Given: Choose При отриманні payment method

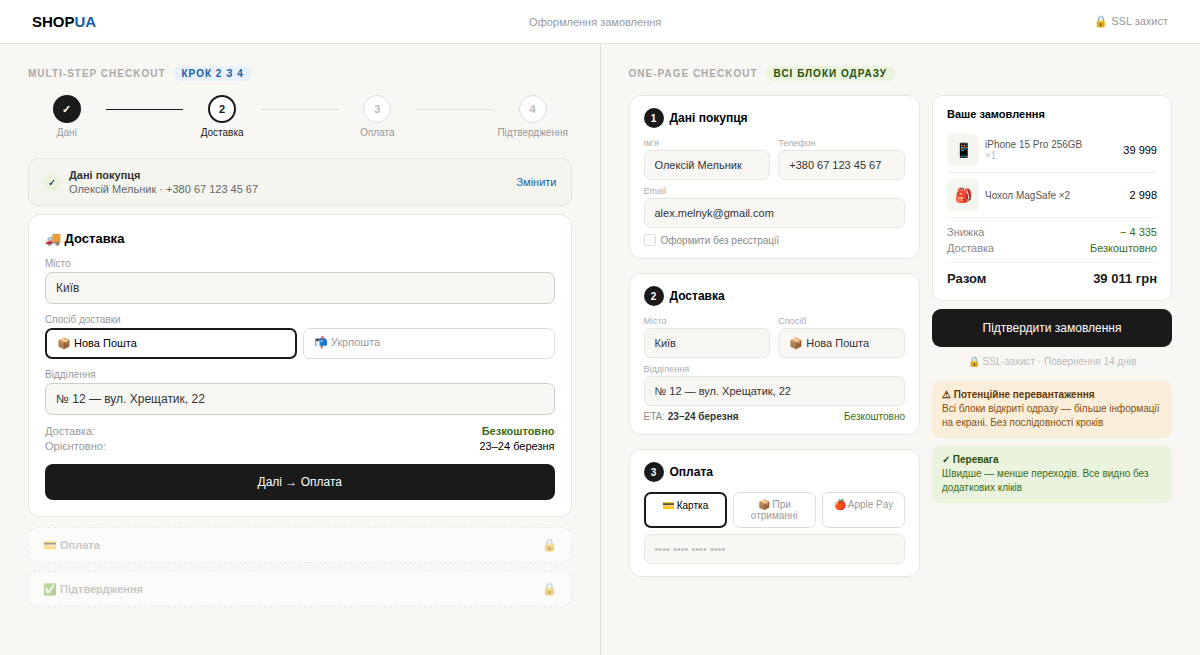Looking at the screenshot, I should [x=774, y=509].
